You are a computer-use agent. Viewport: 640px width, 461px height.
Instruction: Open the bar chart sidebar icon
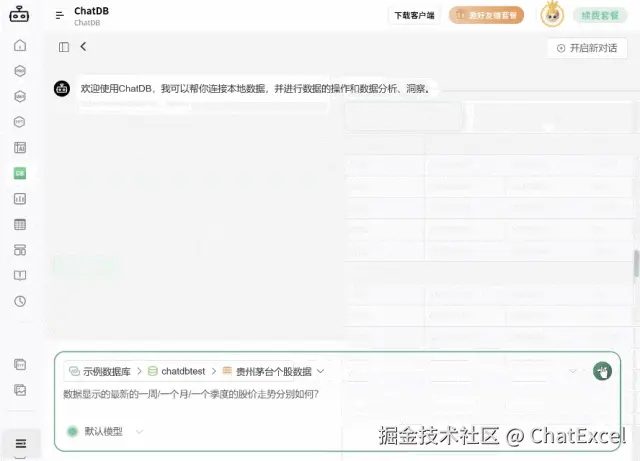[20, 199]
